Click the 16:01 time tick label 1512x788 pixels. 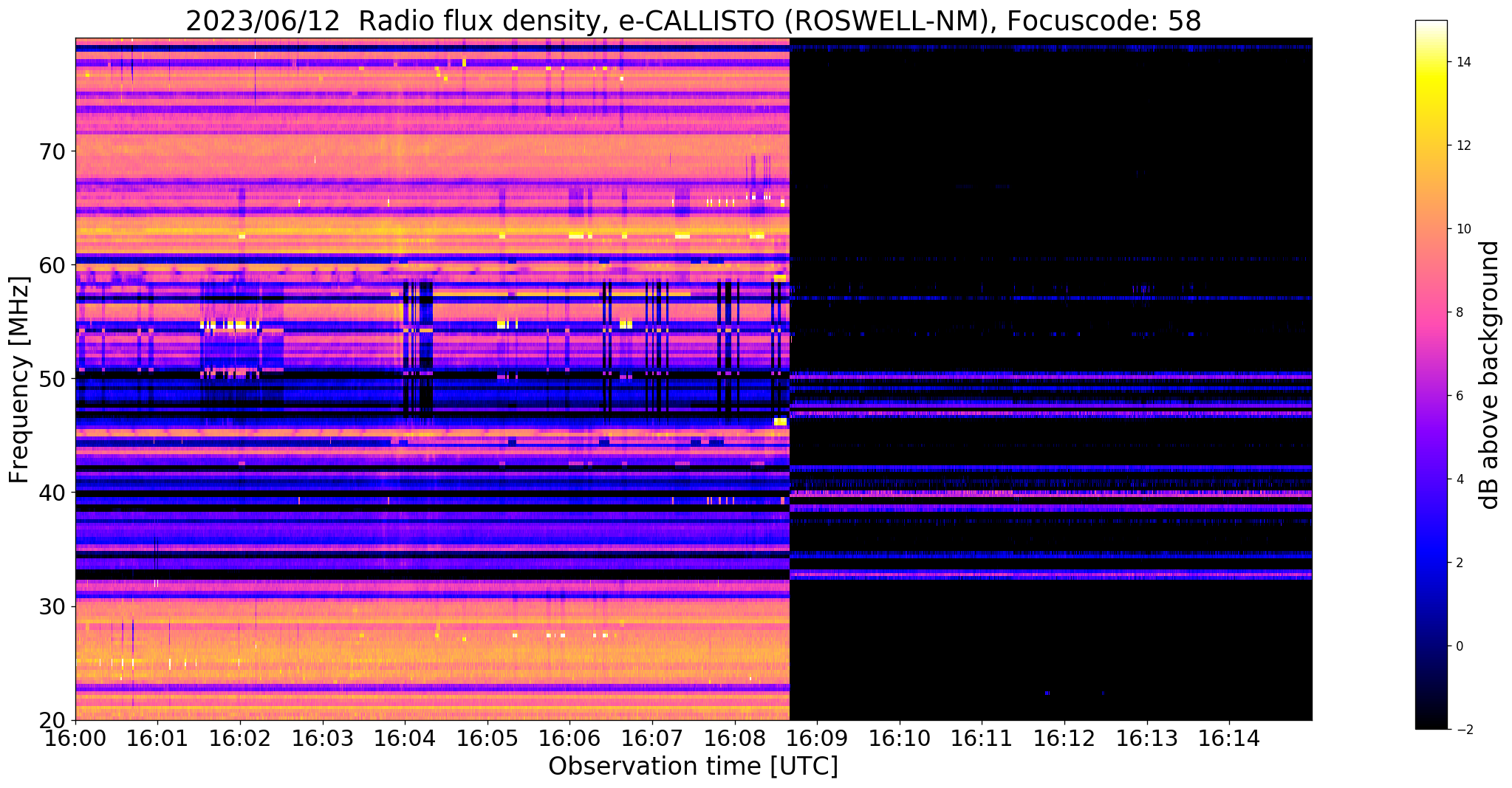click(x=157, y=737)
